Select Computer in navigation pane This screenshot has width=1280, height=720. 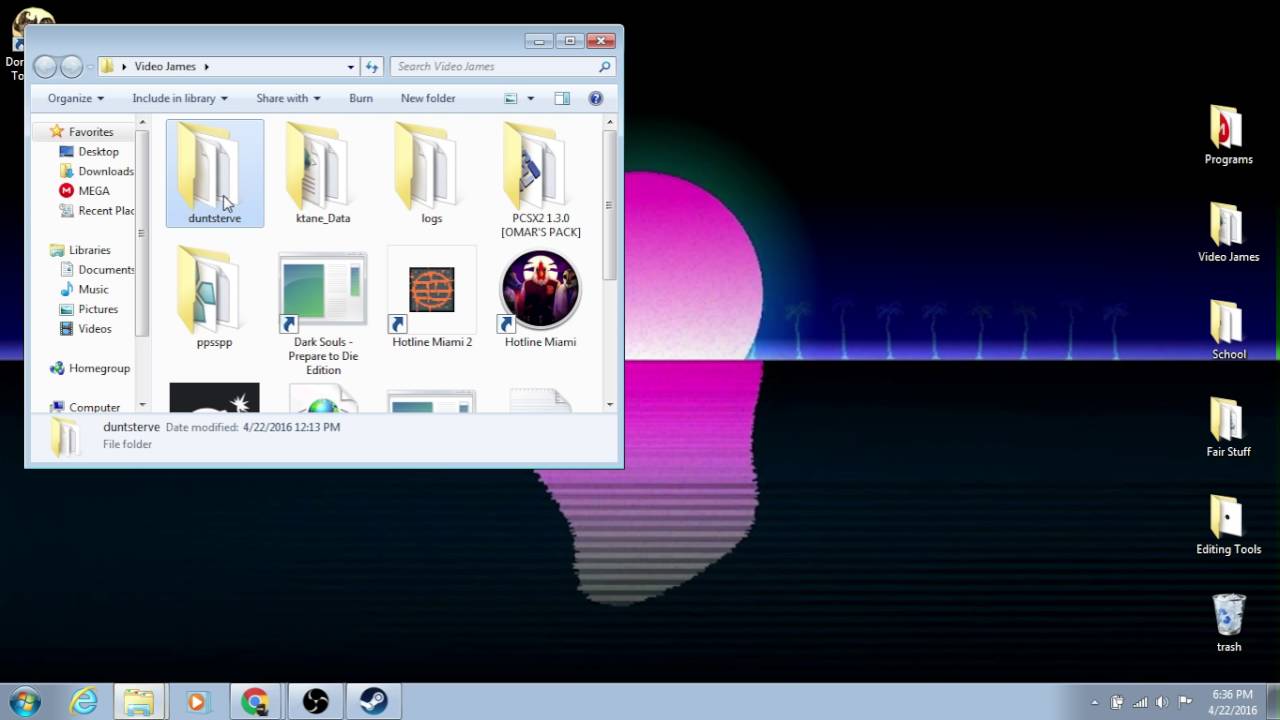[94, 407]
